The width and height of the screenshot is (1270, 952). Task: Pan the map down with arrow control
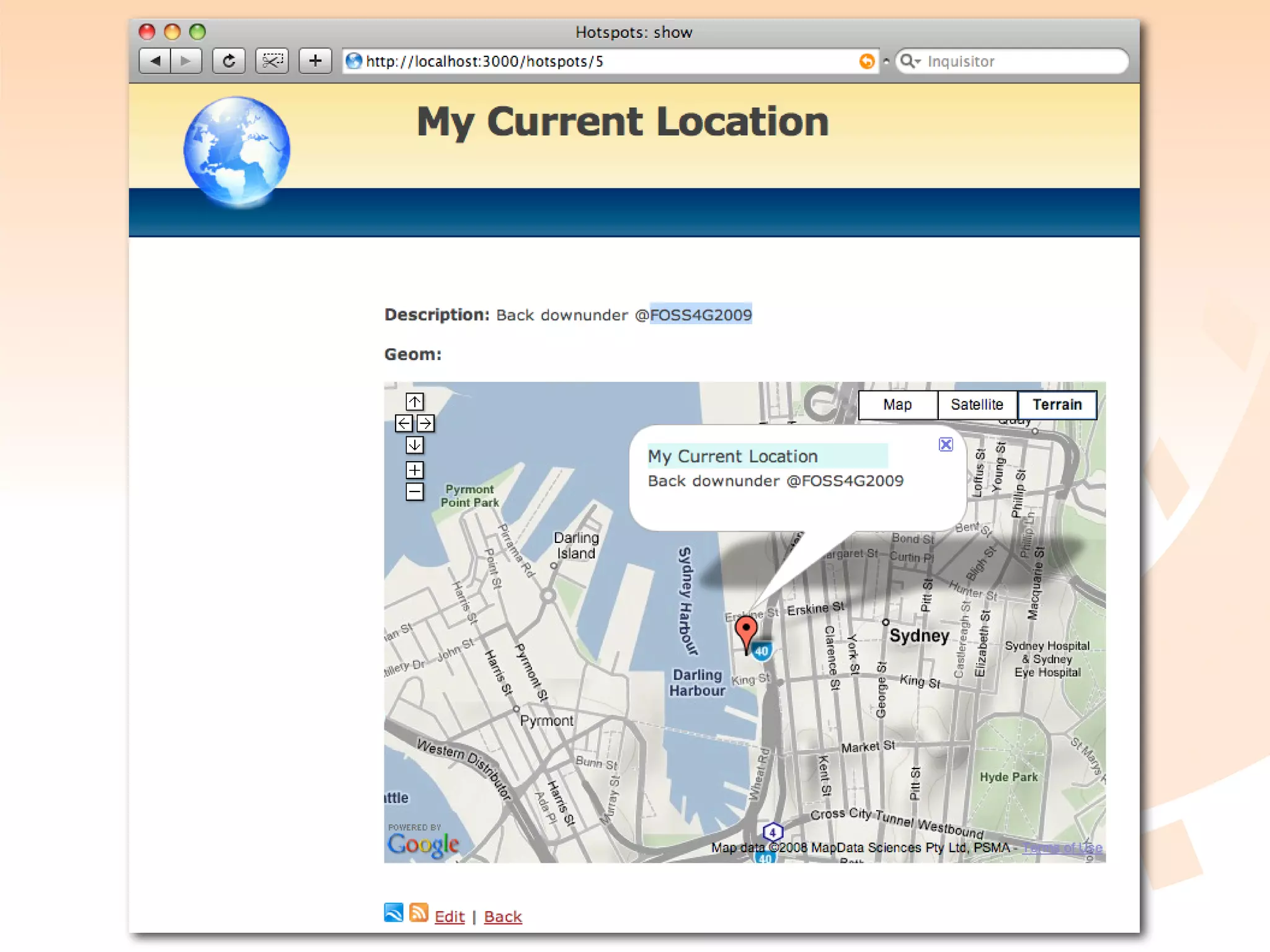tap(414, 445)
